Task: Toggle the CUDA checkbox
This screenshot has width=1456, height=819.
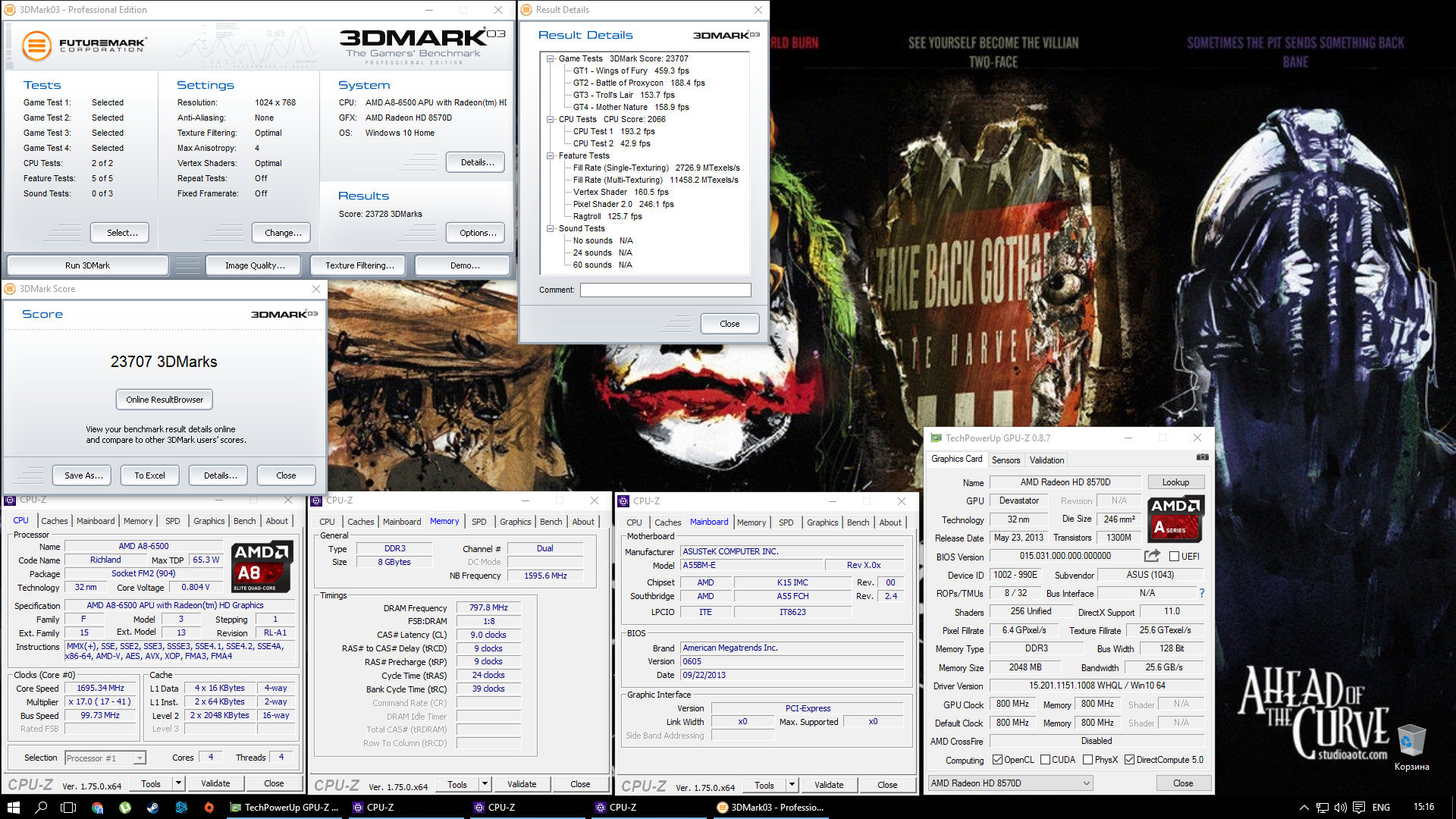Action: (x=1045, y=760)
